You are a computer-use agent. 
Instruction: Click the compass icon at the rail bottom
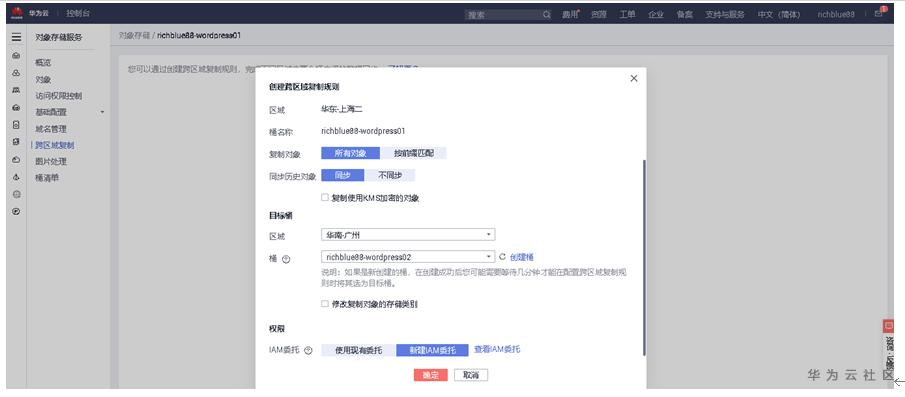pyautogui.click(x=16, y=212)
